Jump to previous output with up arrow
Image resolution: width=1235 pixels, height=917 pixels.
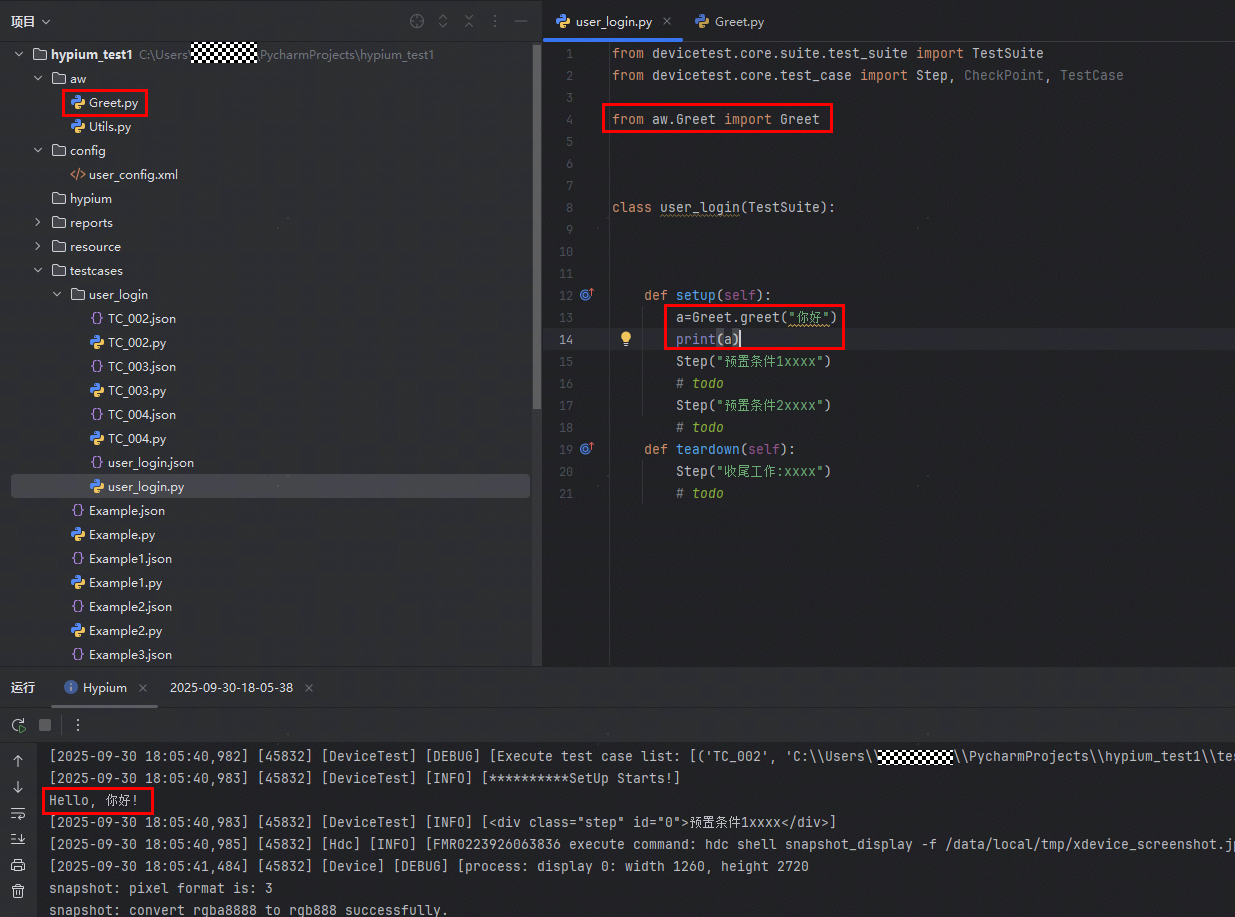click(x=18, y=761)
